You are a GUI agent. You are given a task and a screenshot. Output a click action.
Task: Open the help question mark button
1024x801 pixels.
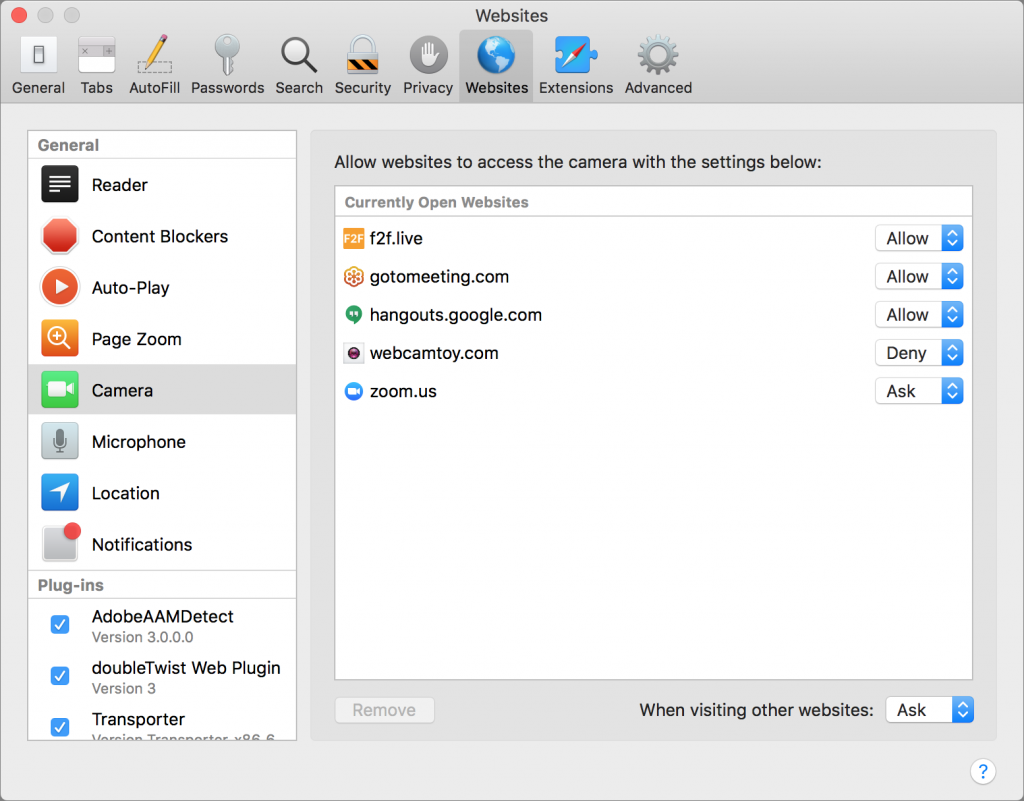983,771
